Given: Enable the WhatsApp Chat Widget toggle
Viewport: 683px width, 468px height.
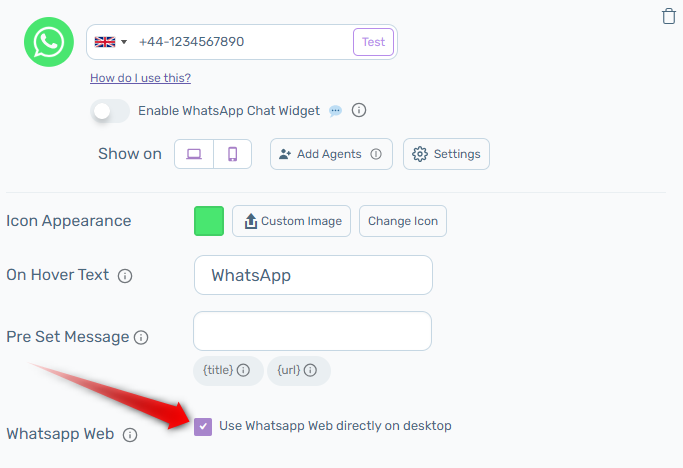Looking at the screenshot, I should (x=110, y=111).
